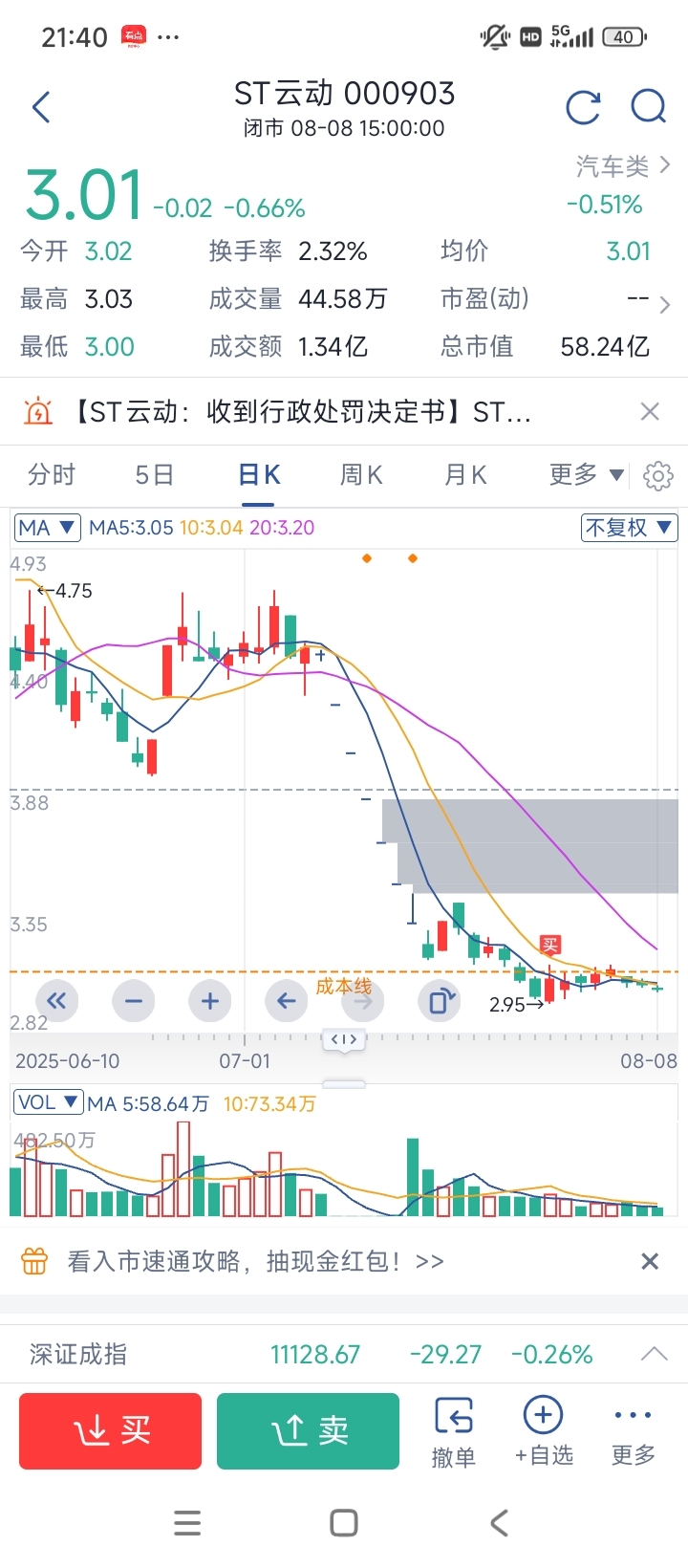Tap the red 买 buy button
Screen dimensions: 688x1568
[111, 1431]
